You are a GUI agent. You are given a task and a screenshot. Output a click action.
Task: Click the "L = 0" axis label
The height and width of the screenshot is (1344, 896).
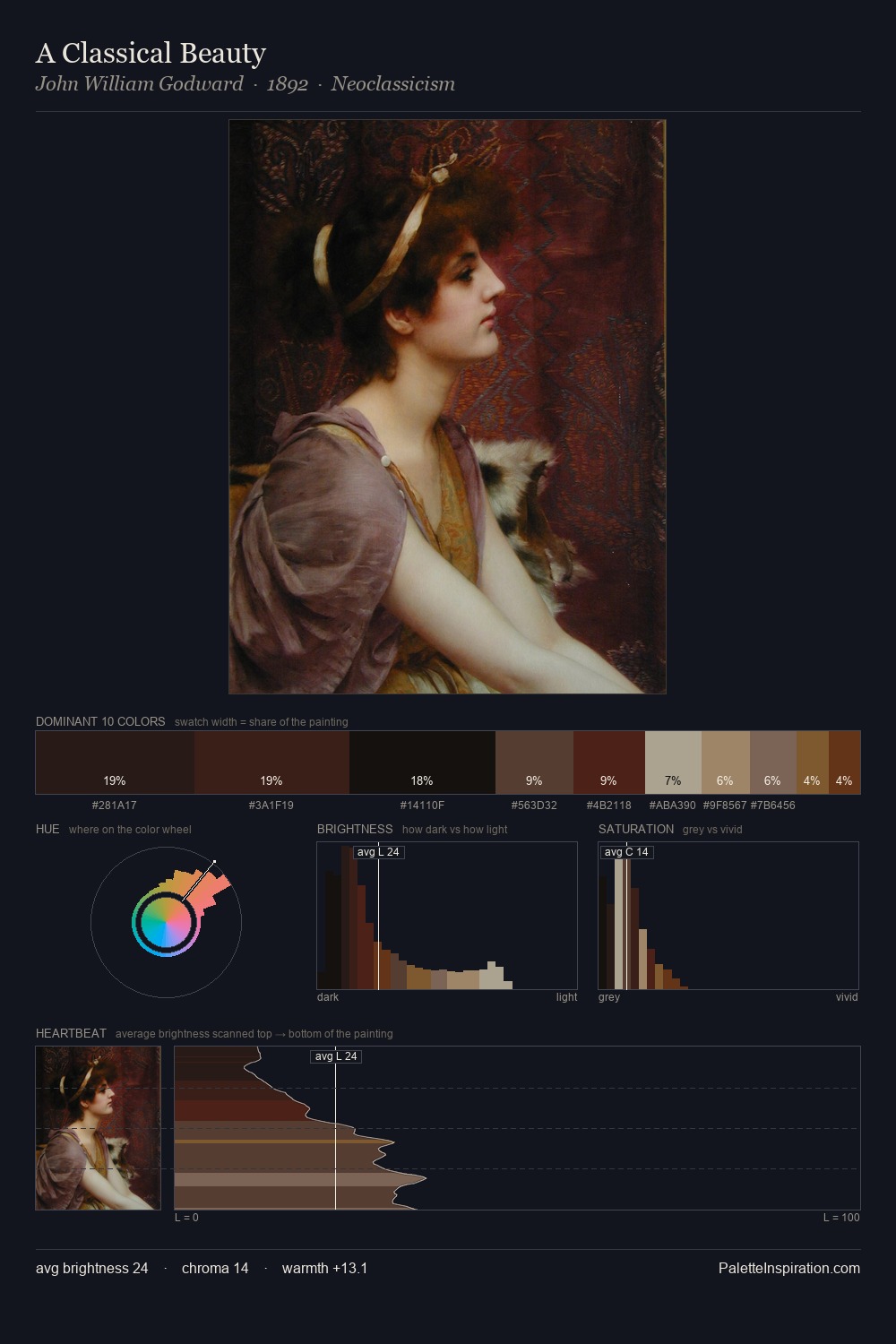click(186, 1218)
